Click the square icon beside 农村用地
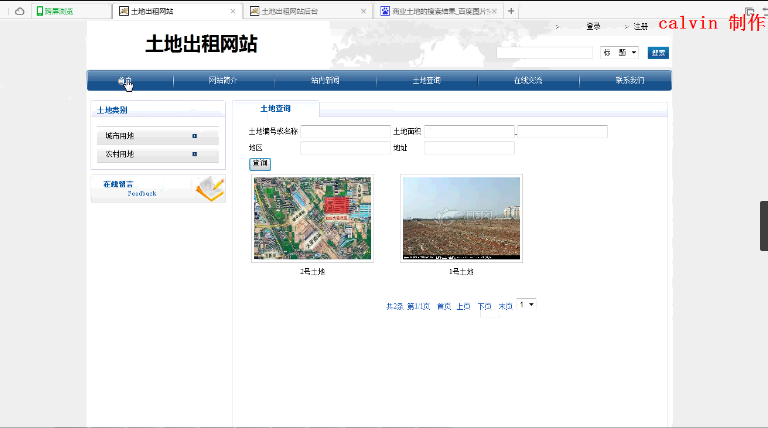The width and height of the screenshot is (768, 428). [194, 154]
